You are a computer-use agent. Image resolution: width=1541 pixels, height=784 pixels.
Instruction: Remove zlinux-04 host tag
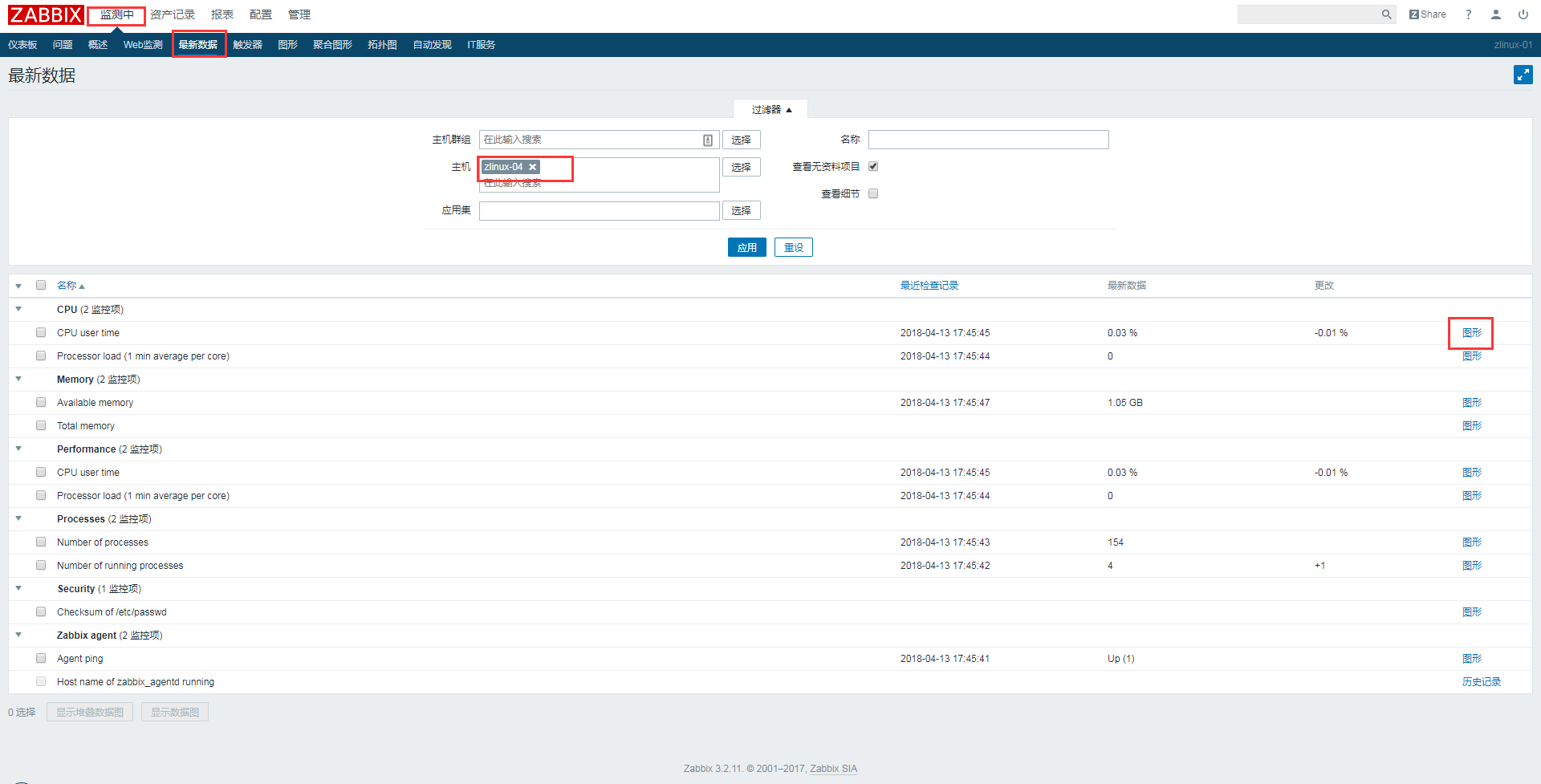(x=532, y=167)
